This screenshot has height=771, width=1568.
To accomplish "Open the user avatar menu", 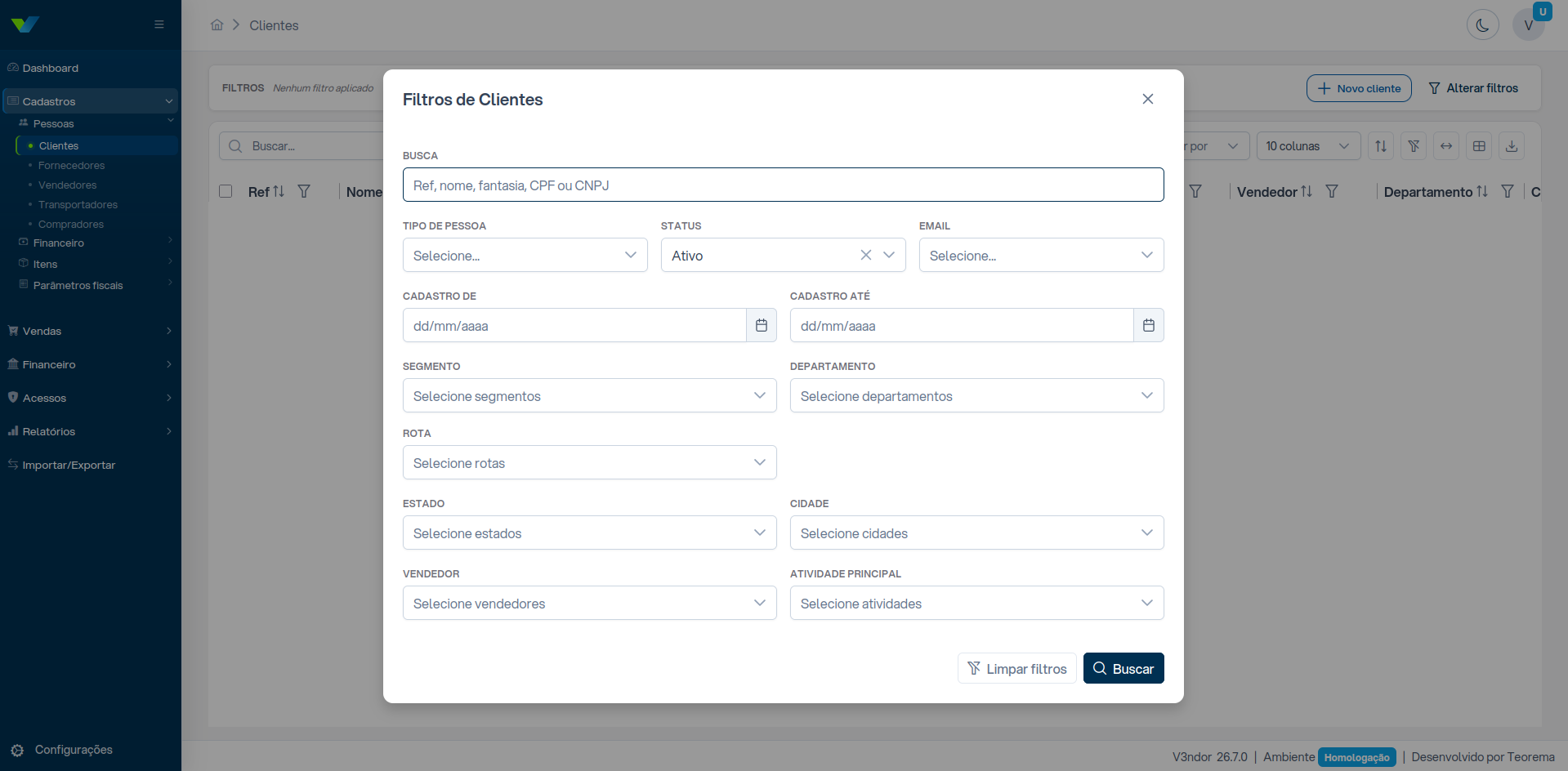I will (1529, 25).
